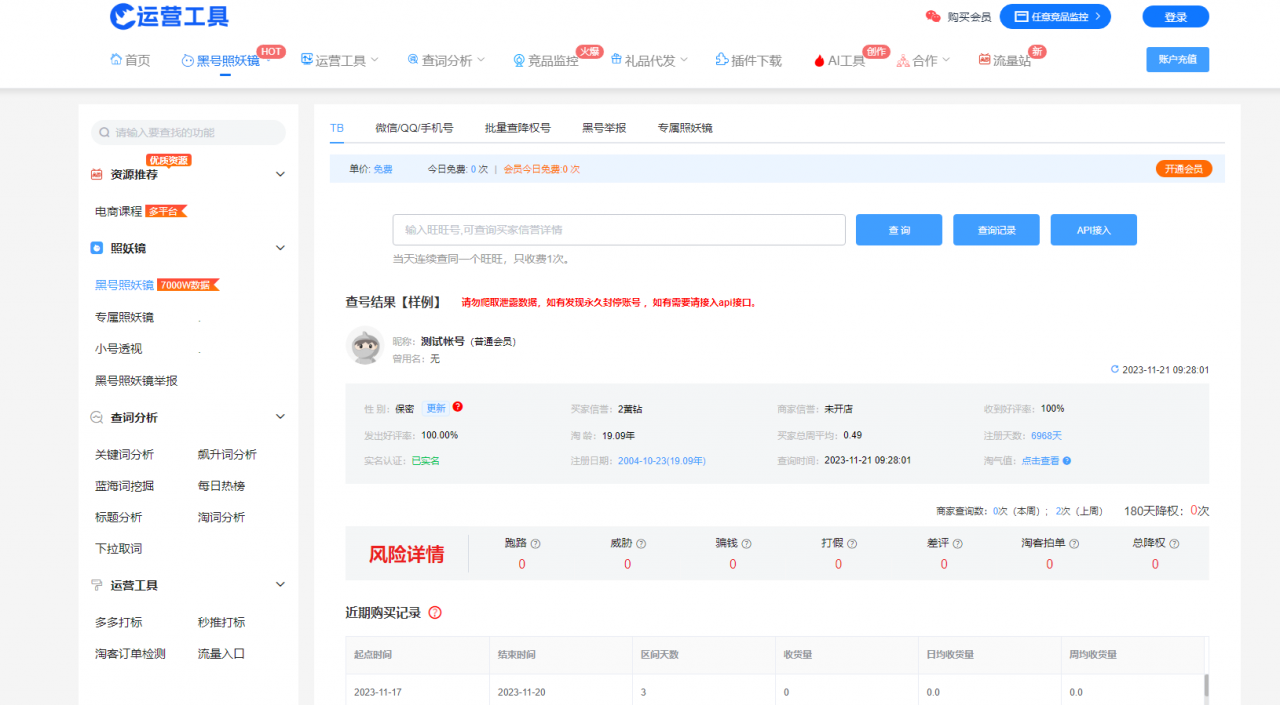Viewport: 1280px width, 705px height.
Task: Open the help icon beside 近期购买记录
Action: pos(435,614)
